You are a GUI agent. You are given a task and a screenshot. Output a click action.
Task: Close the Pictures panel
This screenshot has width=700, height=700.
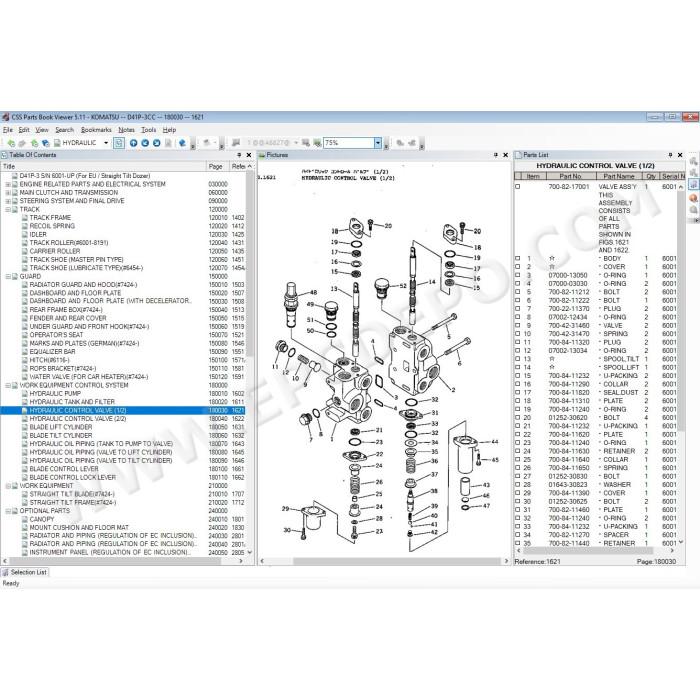tap(505, 155)
